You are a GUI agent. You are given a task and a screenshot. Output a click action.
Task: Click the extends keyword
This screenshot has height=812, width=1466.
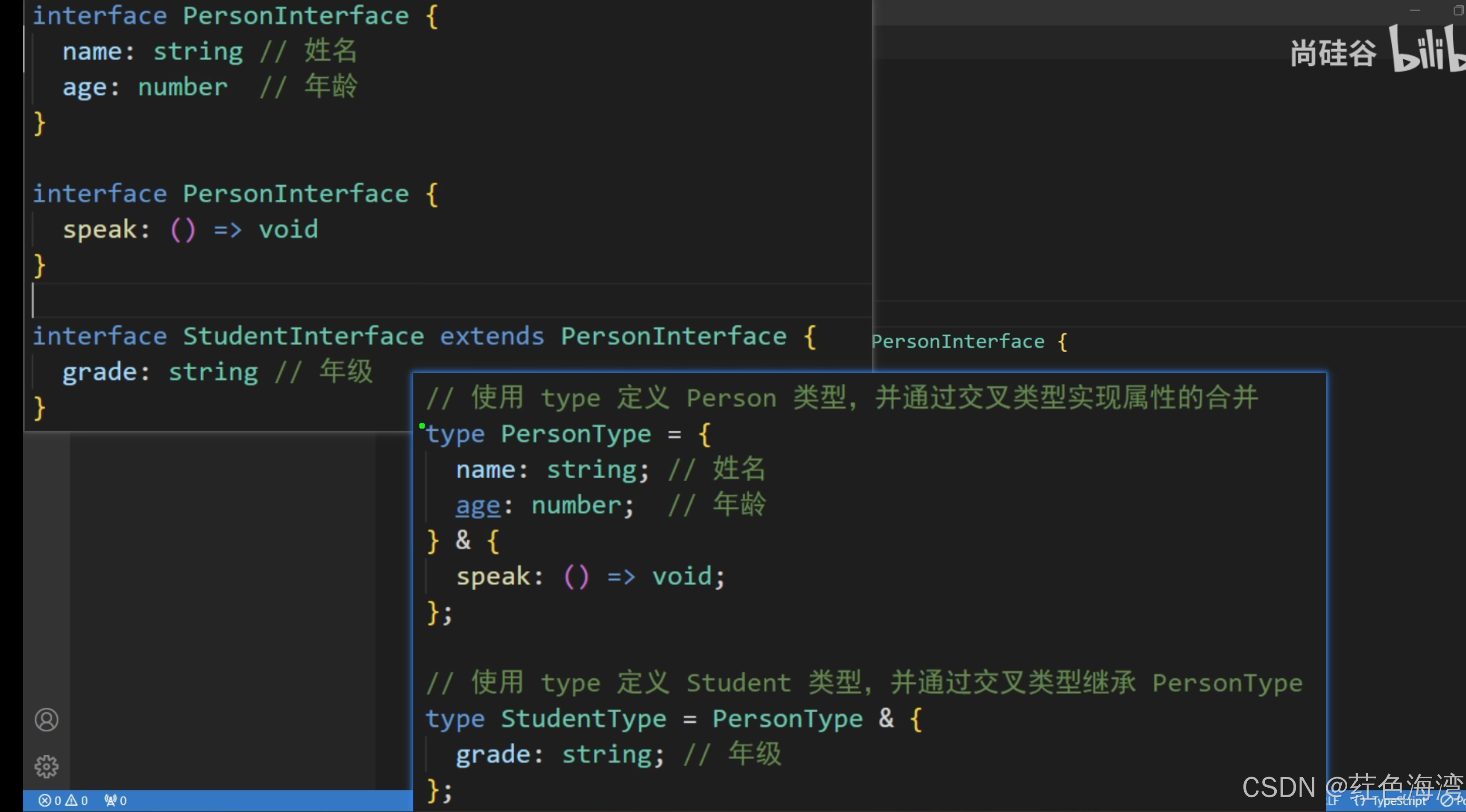[492, 336]
